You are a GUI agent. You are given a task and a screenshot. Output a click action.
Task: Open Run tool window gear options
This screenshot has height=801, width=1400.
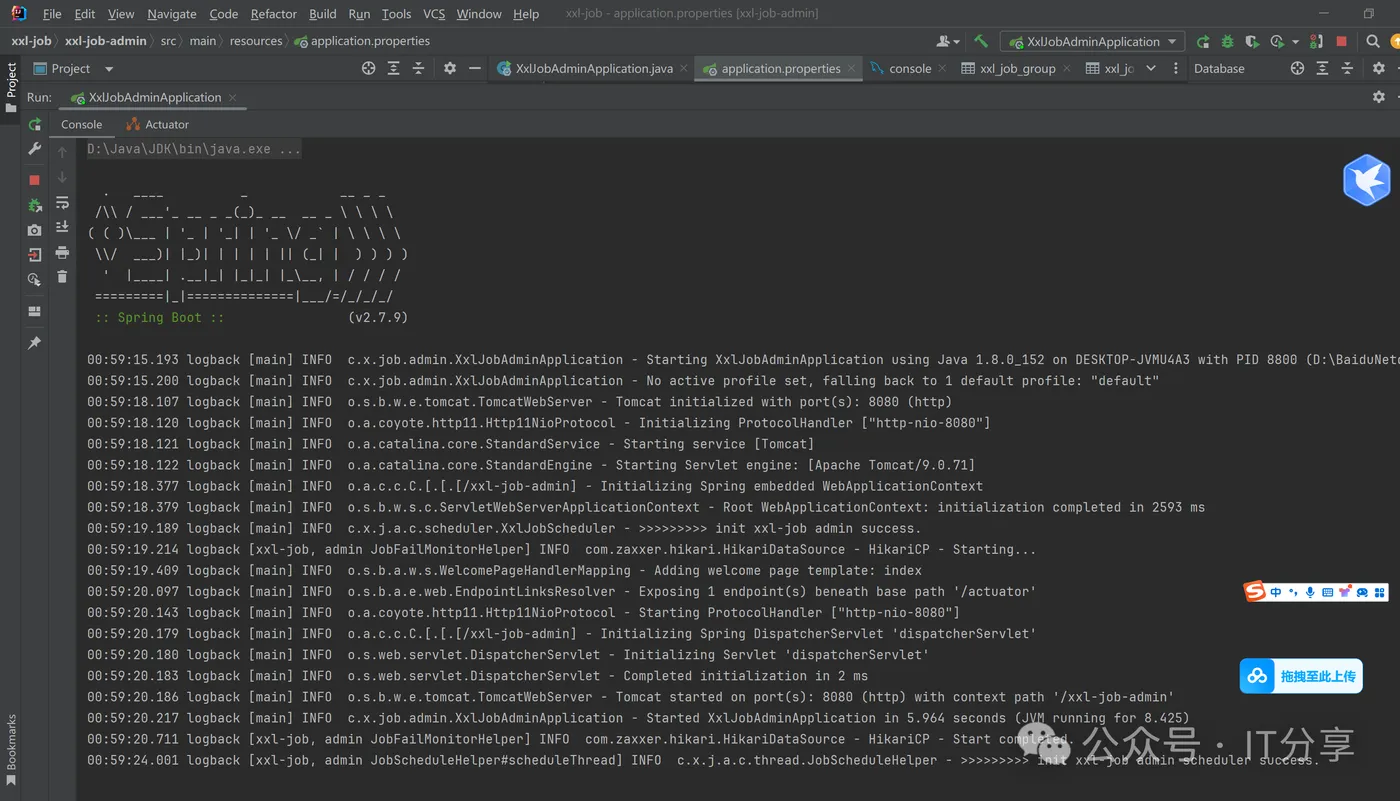click(1379, 97)
